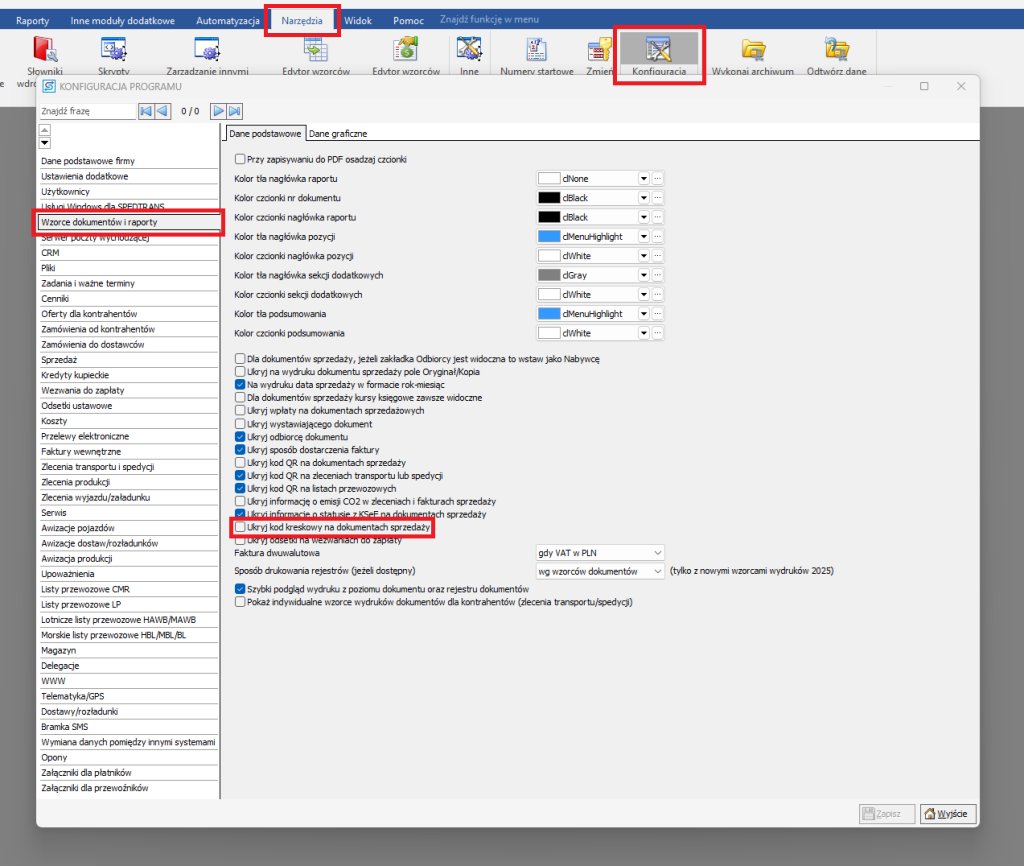Tick Przy zapisywaniu do PDF osadzaj czcionki
Image resolution: width=1024 pixels, height=866 pixels.
click(x=240, y=159)
